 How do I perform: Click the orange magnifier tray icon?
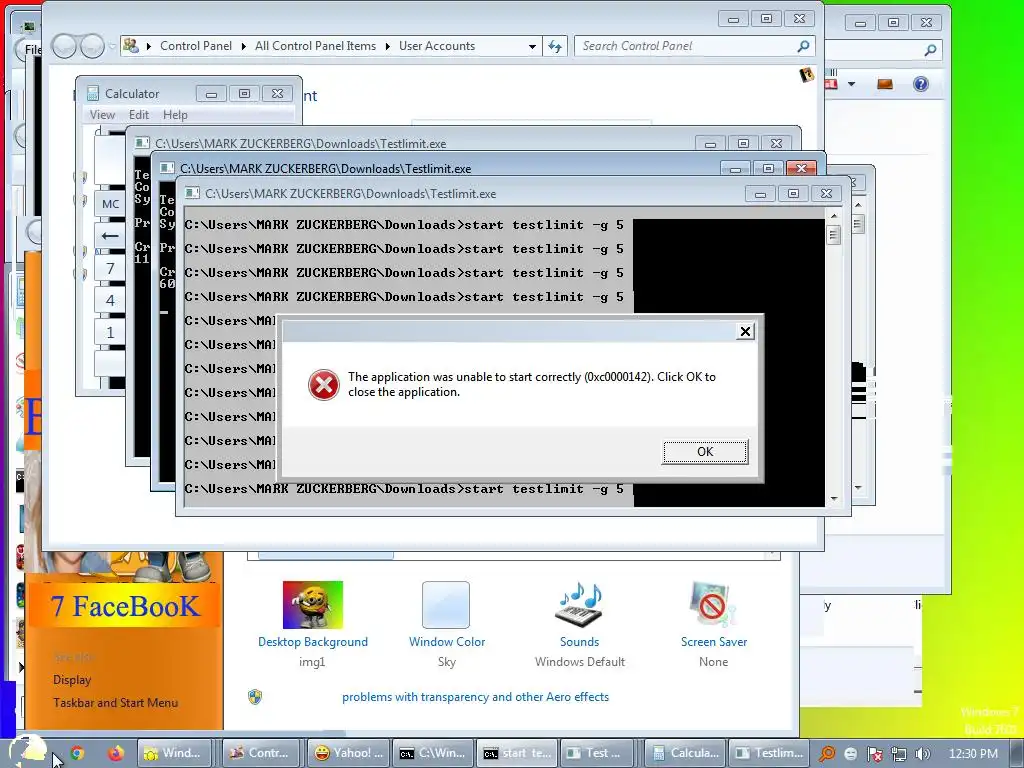click(x=827, y=754)
